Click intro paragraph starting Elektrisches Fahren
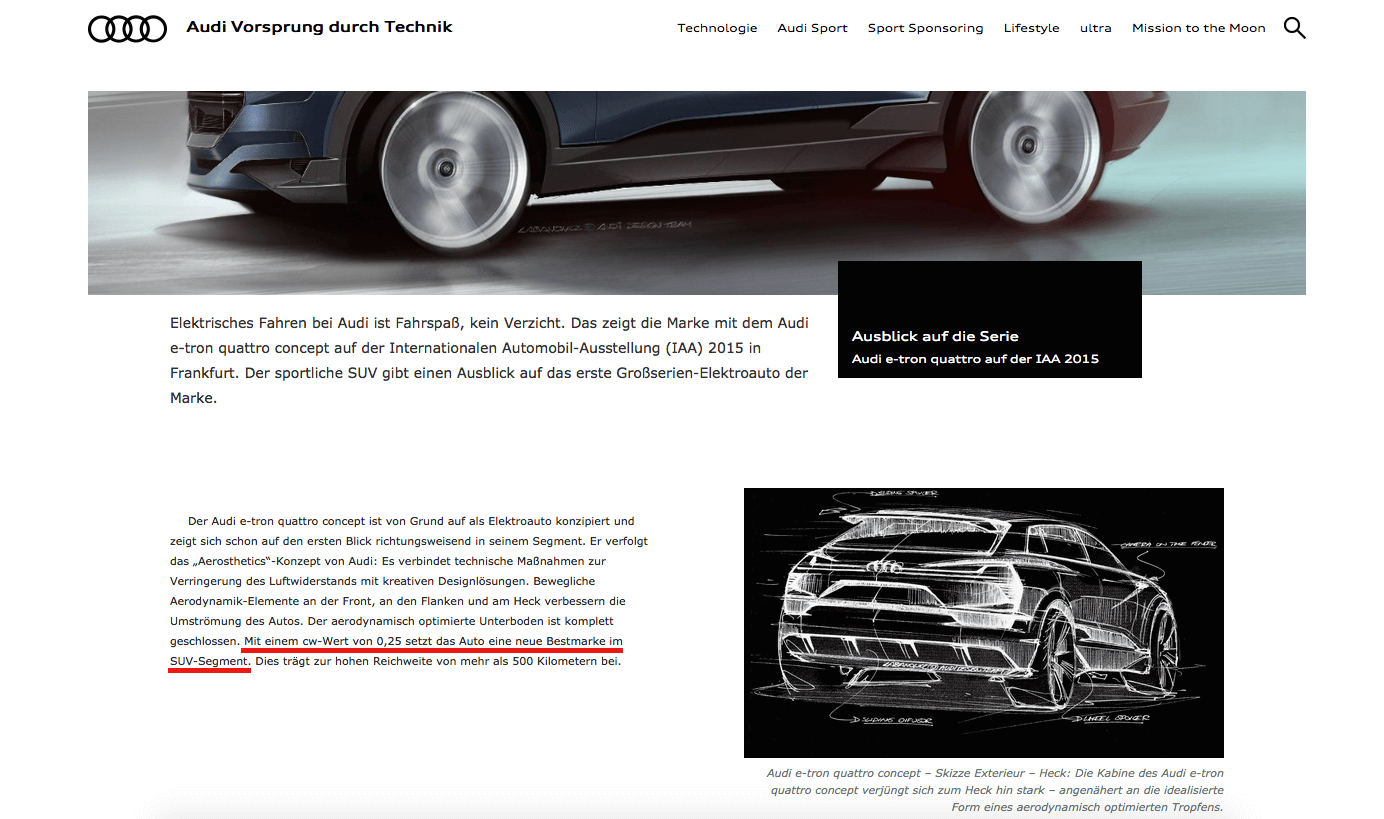Viewport: 1384px width, 819px height. tap(489, 360)
